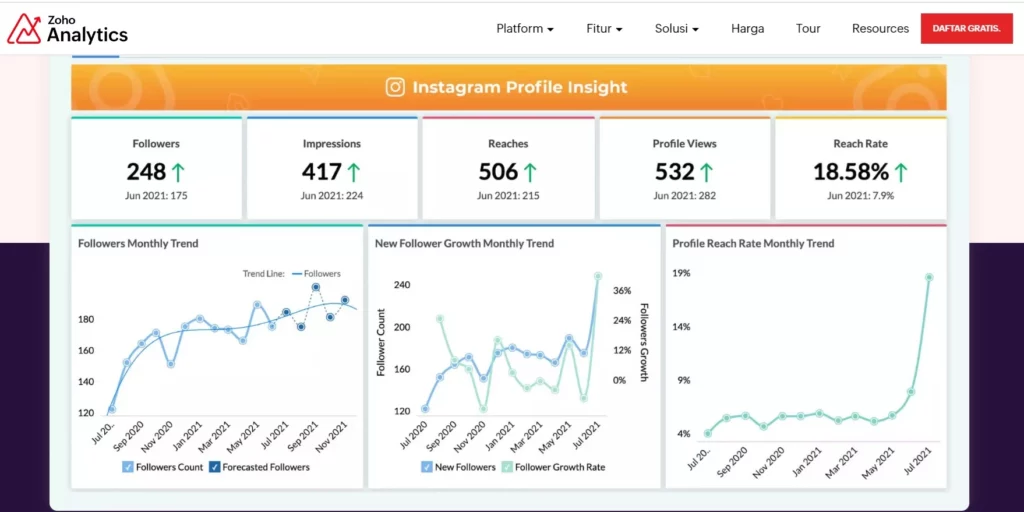Open the Platform dropdown menu
This screenshot has width=1024, height=512.
coord(525,29)
